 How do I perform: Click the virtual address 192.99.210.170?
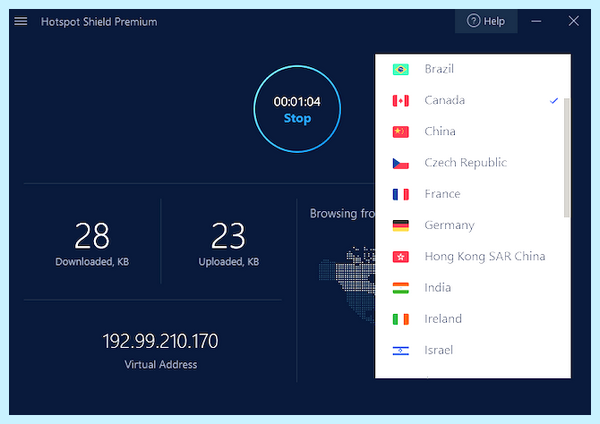160,341
